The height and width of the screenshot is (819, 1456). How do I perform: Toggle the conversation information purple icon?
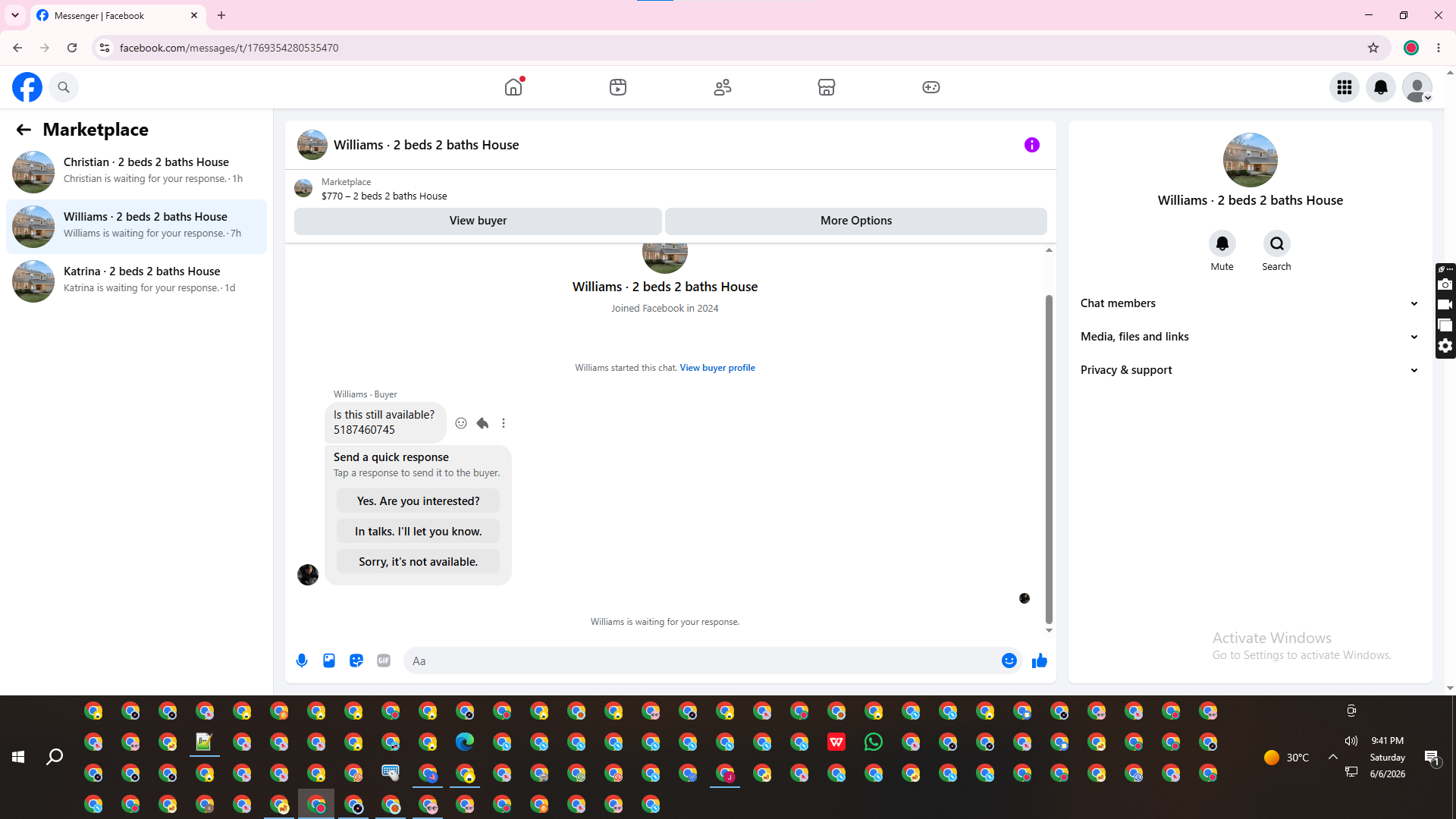(1032, 145)
